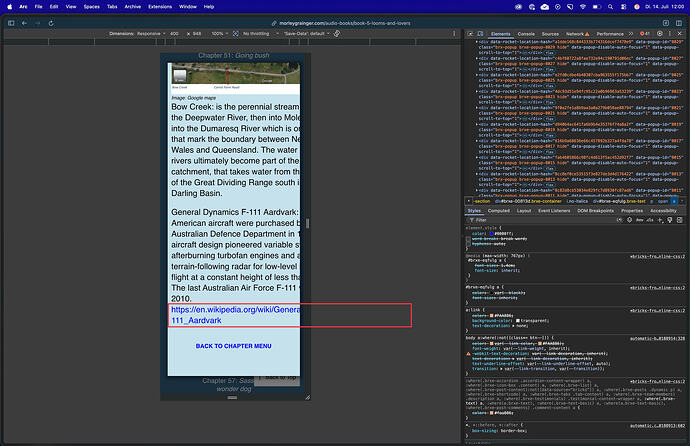This screenshot has height=446, width=690.
Task: Click the device pixel ratio icon after zoom
Action: coord(236,33)
